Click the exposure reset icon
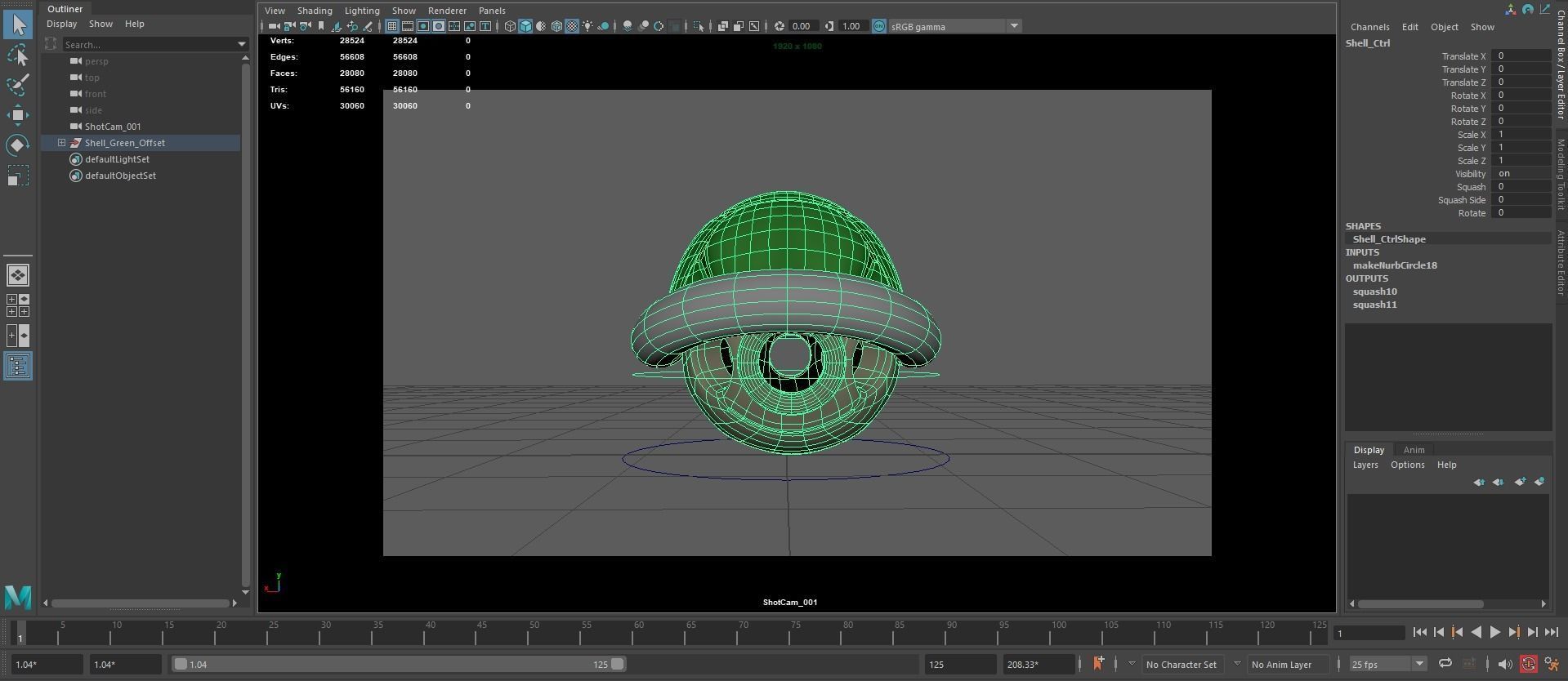1568x681 pixels. (779, 26)
